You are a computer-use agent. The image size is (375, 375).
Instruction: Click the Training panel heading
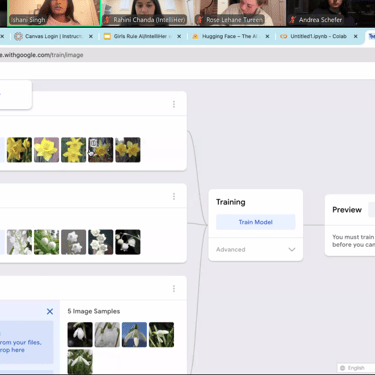tap(231, 202)
